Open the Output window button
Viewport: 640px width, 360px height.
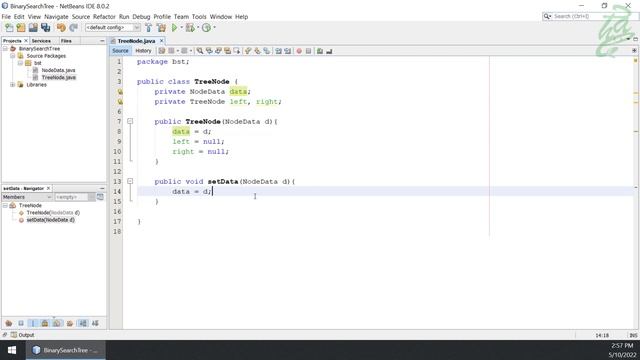pyautogui.click(x=22, y=335)
